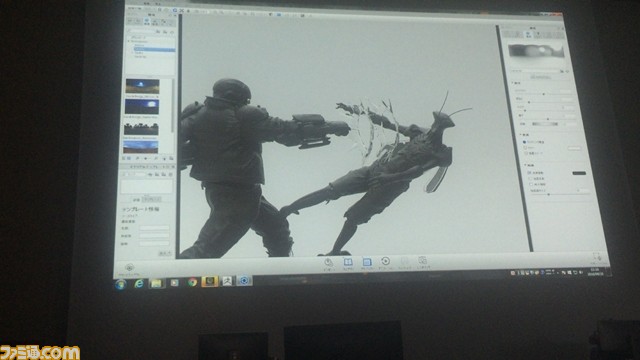Select the backplate image background radio button
The height and width of the screenshot is (360, 640).
(526, 153)
